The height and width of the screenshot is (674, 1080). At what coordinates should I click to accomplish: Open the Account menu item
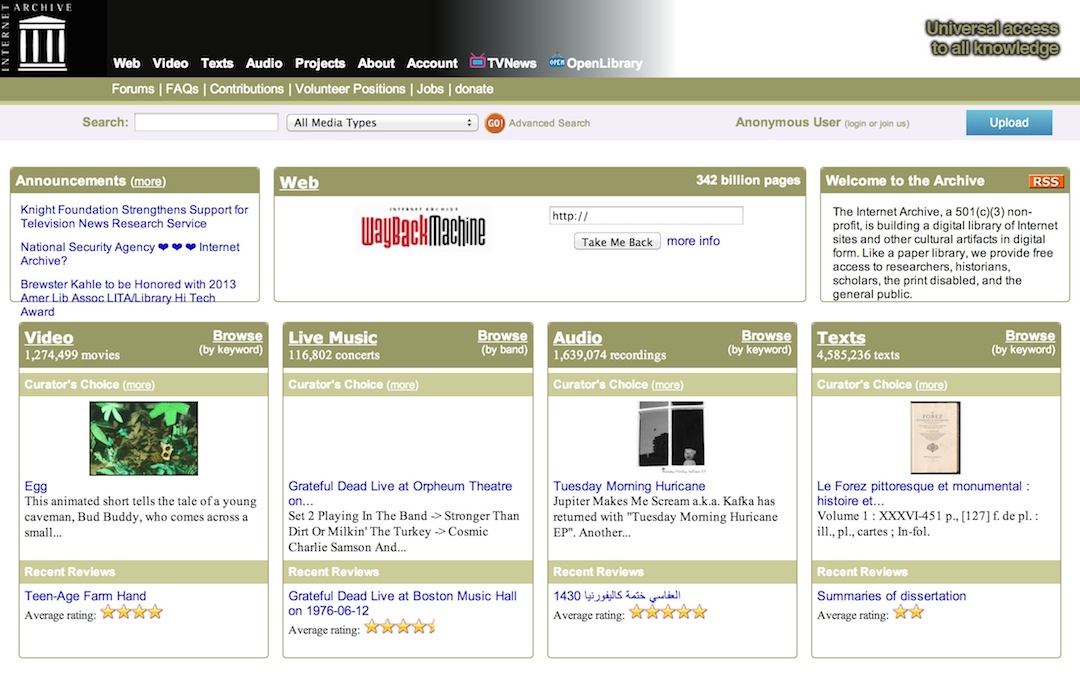click(x=432, y=63)
